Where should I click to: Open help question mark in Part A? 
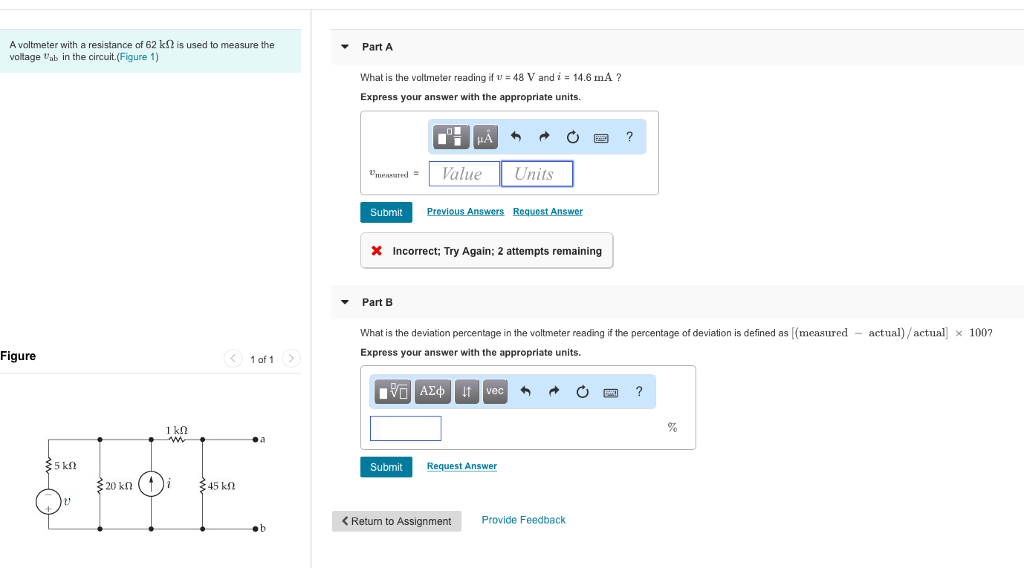tap(630, 137)
